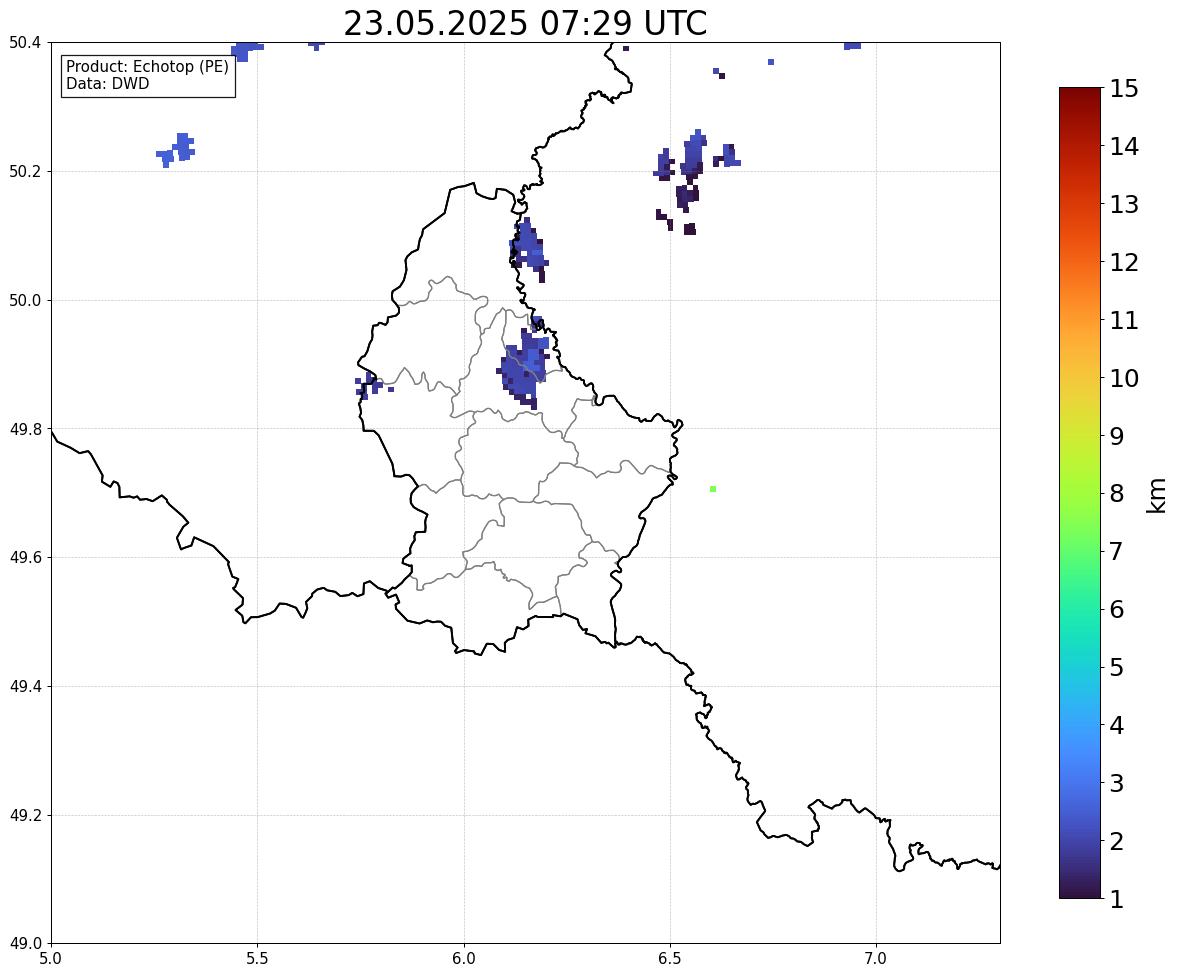
Task: Click the colorbar tick label '14'
Action: [x=1124, y=147]
